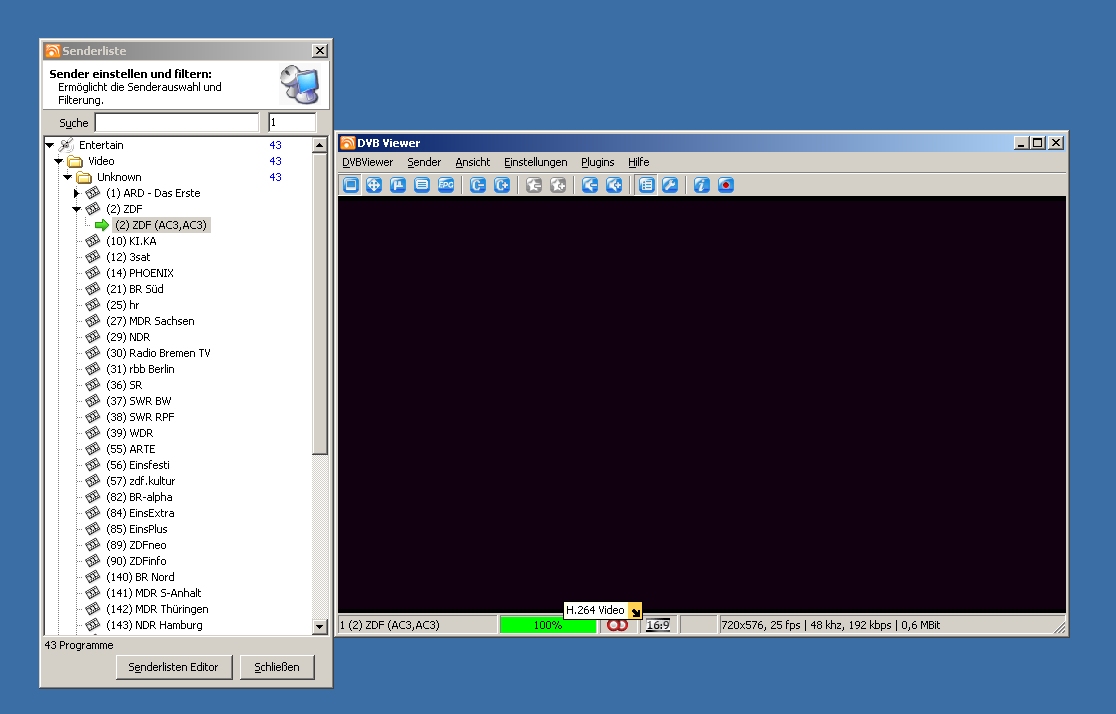Open the settings wrench icon
Viewport: 1116px width, 714px height.
pyautogui.click(x=670, y=185)
